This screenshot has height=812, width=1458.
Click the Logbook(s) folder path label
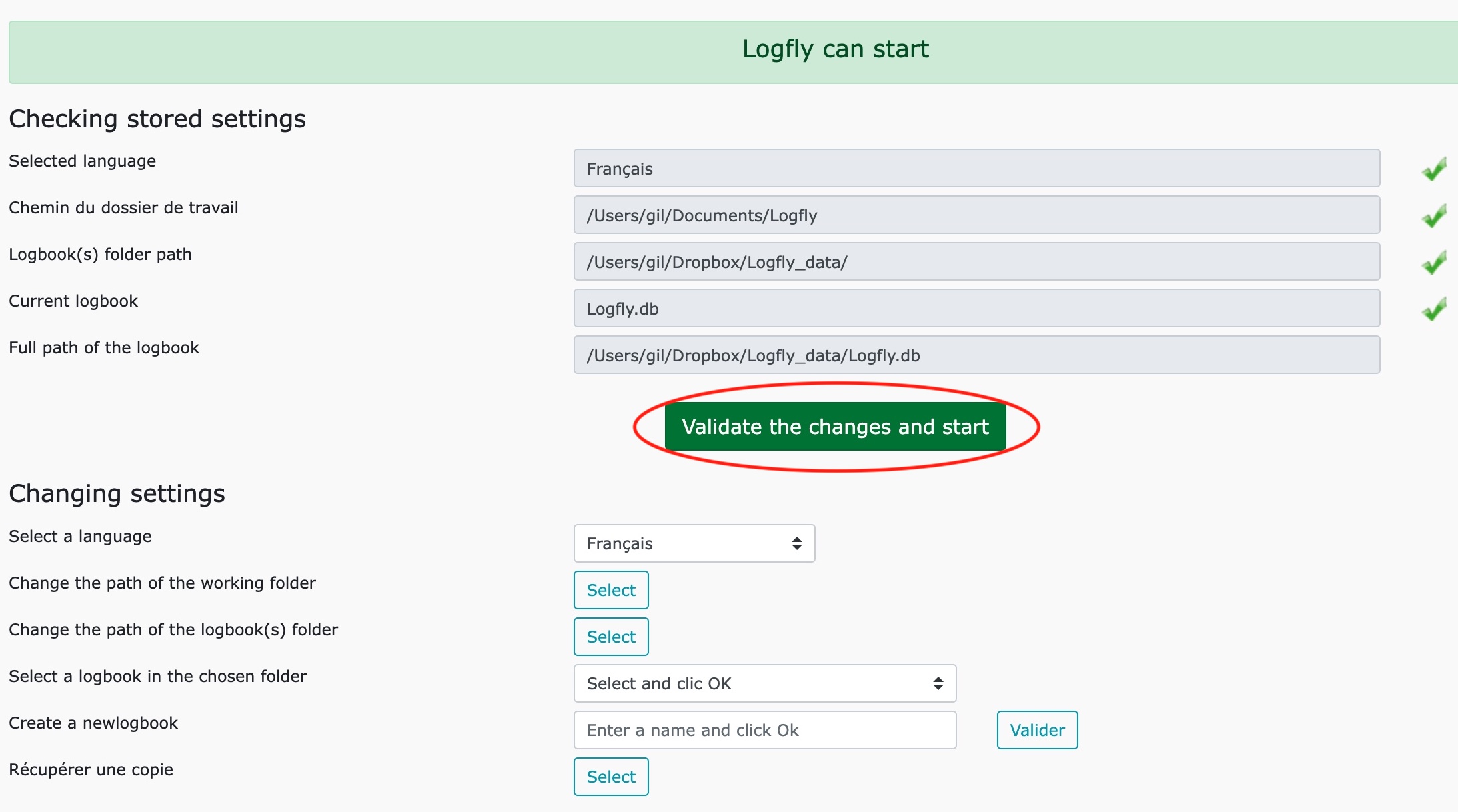100,254
